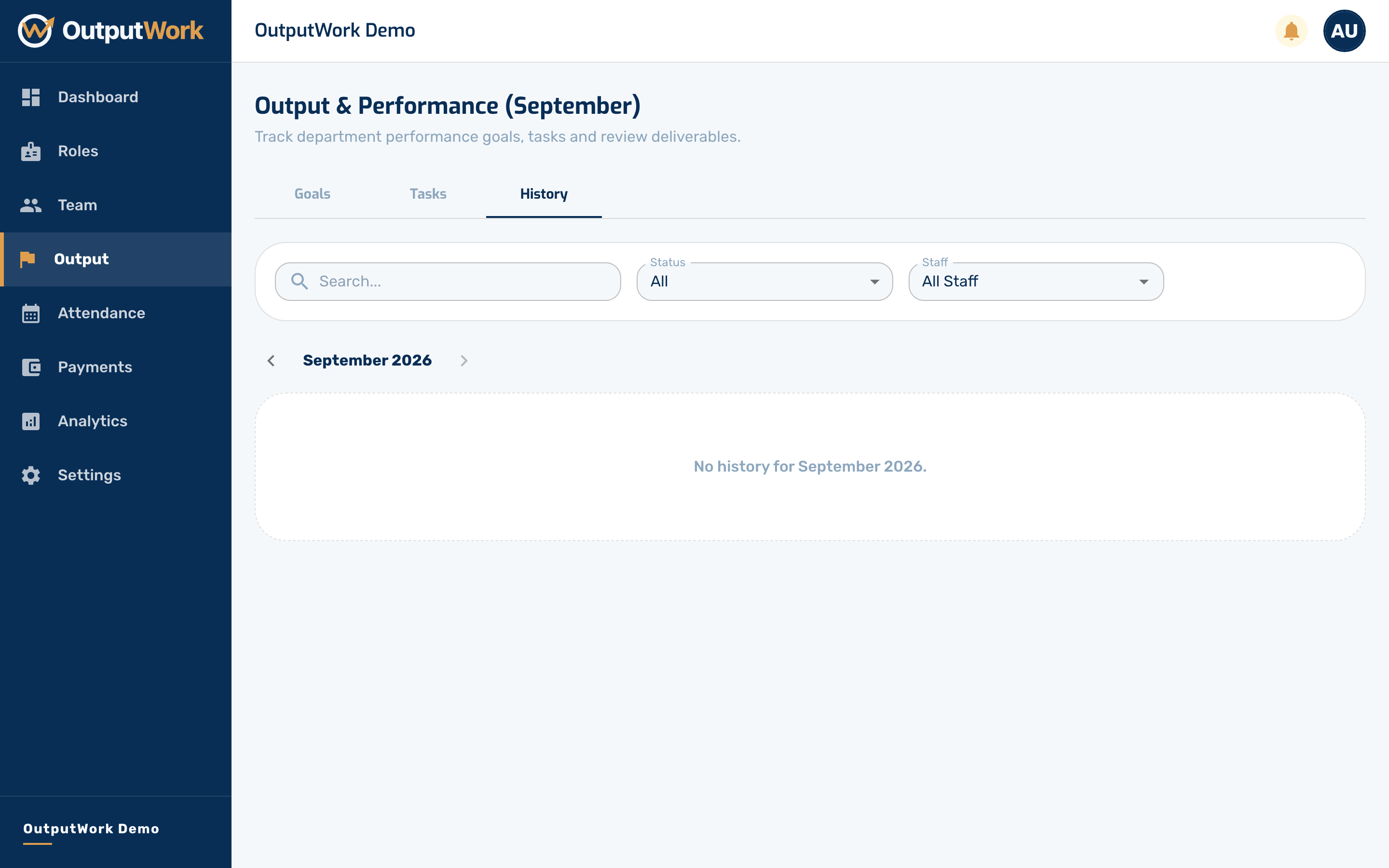The image size is (1389, 868).
Task: Click the Attendance calendar icon
Action: [x=31, y=313]
